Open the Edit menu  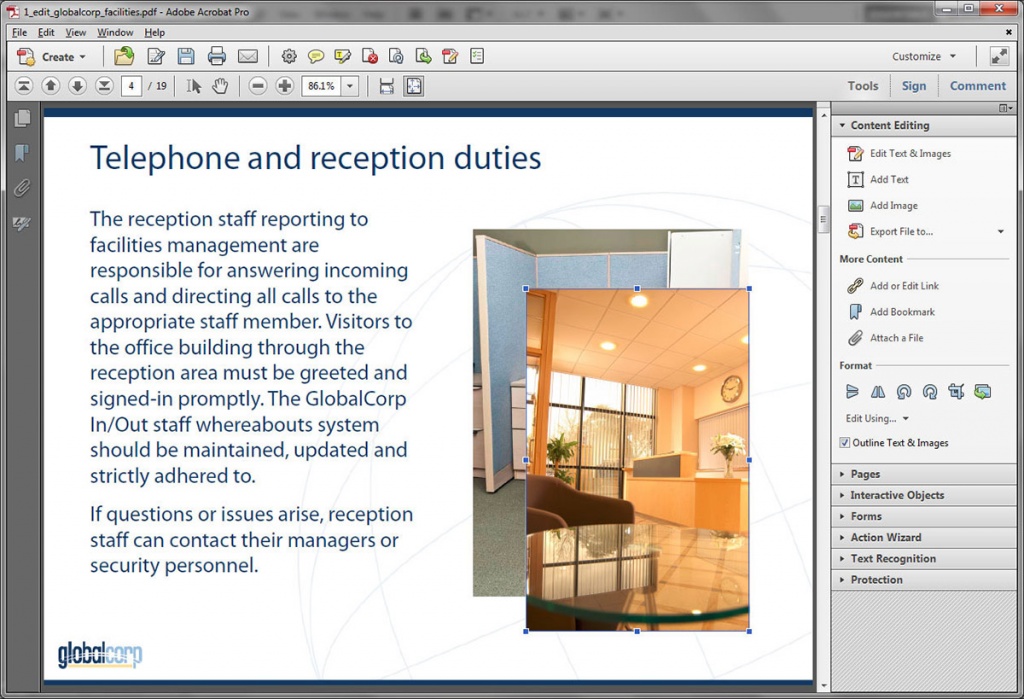(x=46, y=32)
